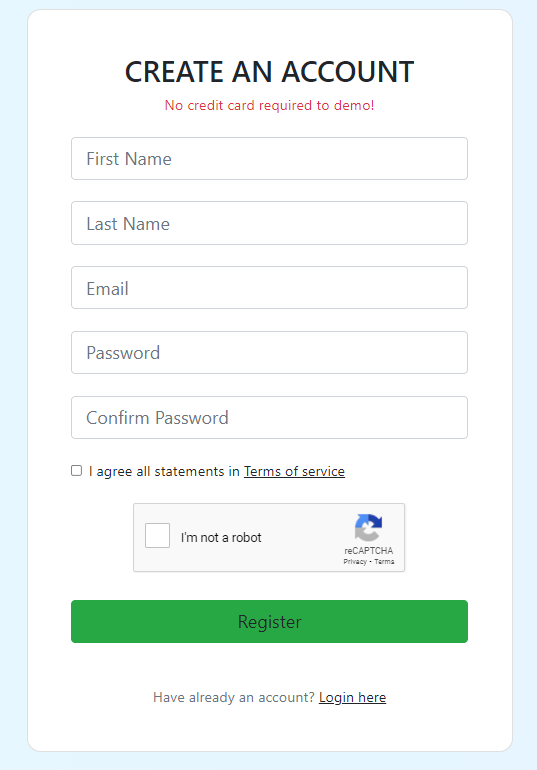Follow the Login here link
The height and width of the screenshot is (770, 537).
click(x=352, y=697)
